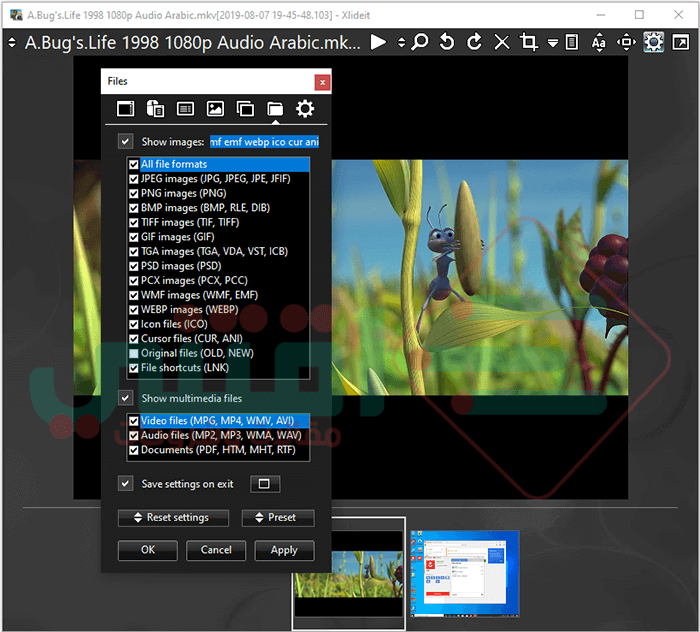Screen dimensions: 700x632
Task: Switch to the overlapping windows tab
Action: pyautogui.click(x=245, y=109)
